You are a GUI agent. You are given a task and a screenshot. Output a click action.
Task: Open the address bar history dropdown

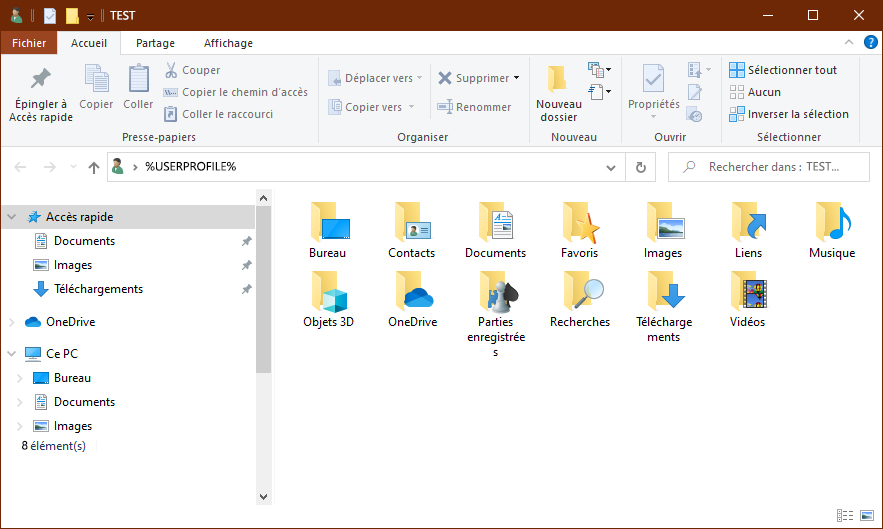[x=611, y=167]
